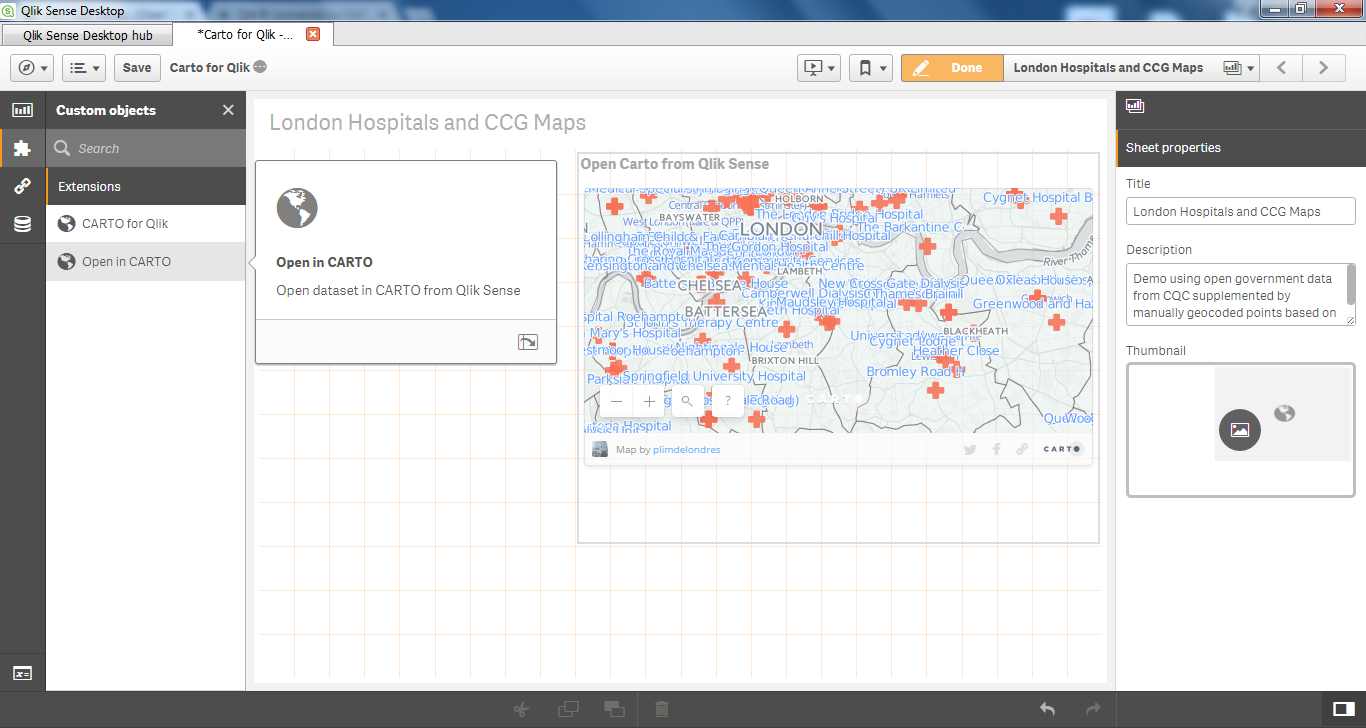Undo the last action
The image size is (1366, 728).
tap(1047, 709)
